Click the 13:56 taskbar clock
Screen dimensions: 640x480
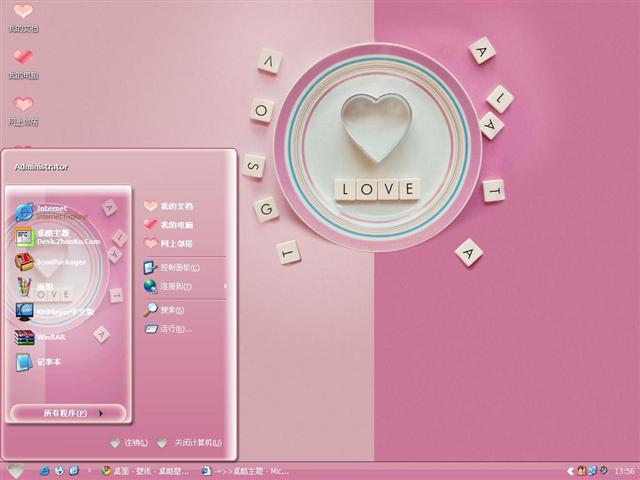tap(624, 471)
